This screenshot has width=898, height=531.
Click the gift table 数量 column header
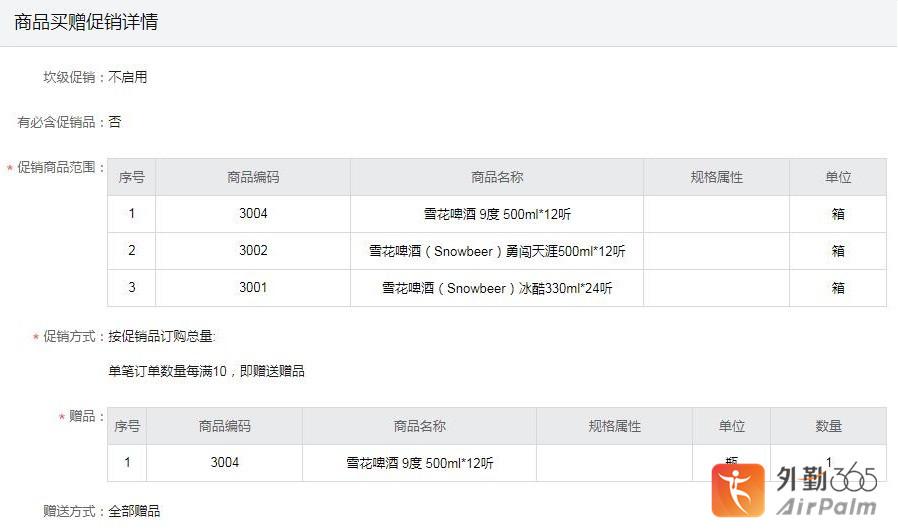click(828, 426)
